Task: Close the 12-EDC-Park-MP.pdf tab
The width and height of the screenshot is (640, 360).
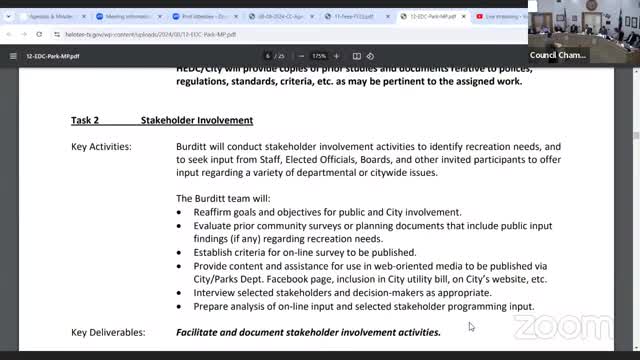Action: tap(464, 16)
